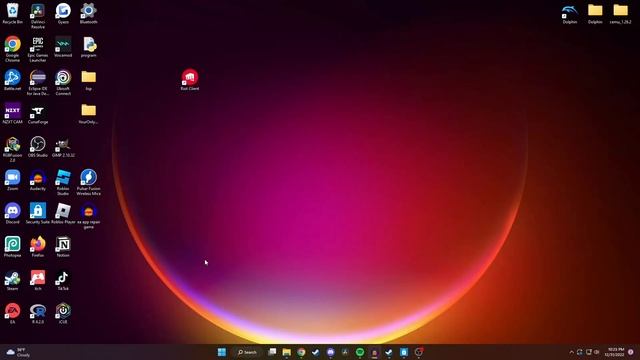The image size is (640, 360).
Task: Select the Python program file icon
Action: 89,47
